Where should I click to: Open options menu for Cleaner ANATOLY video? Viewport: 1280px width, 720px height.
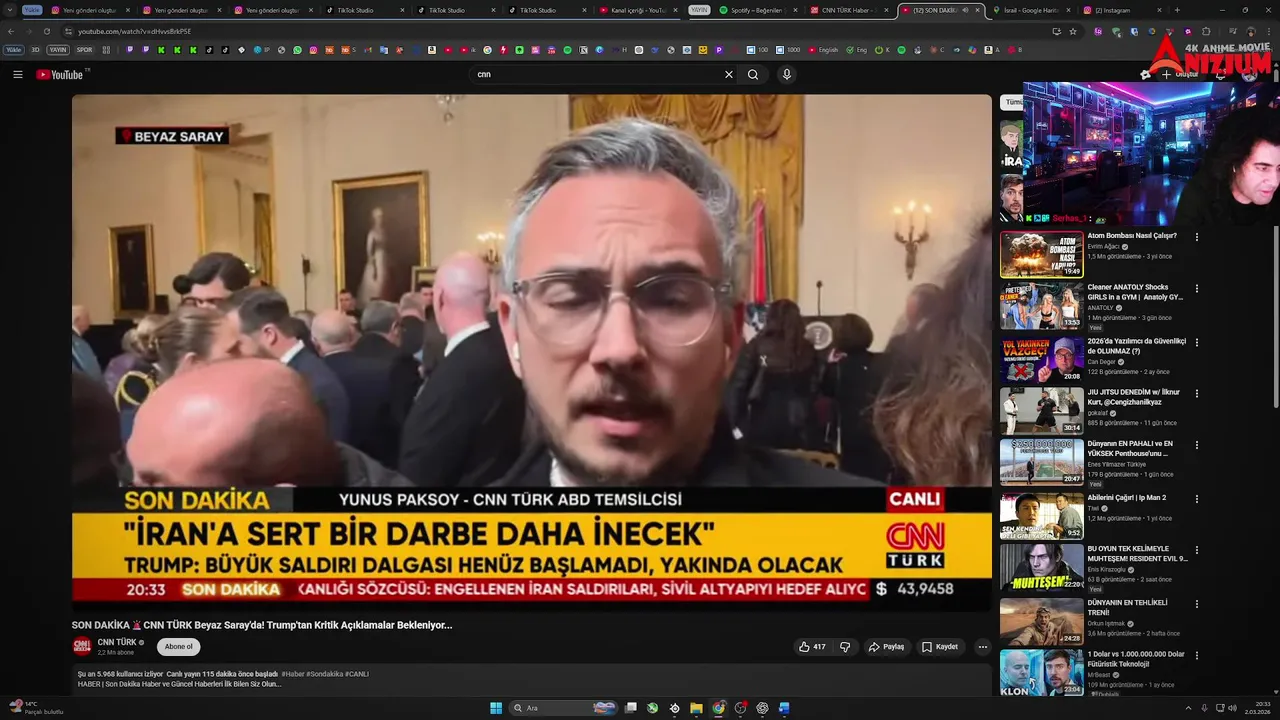tap(1196, 289)
